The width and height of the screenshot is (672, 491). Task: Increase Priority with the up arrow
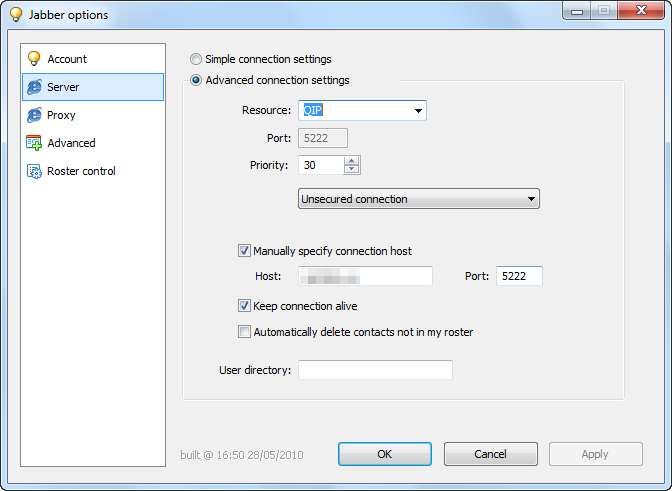pyautogui.click(x=351, y=161)
